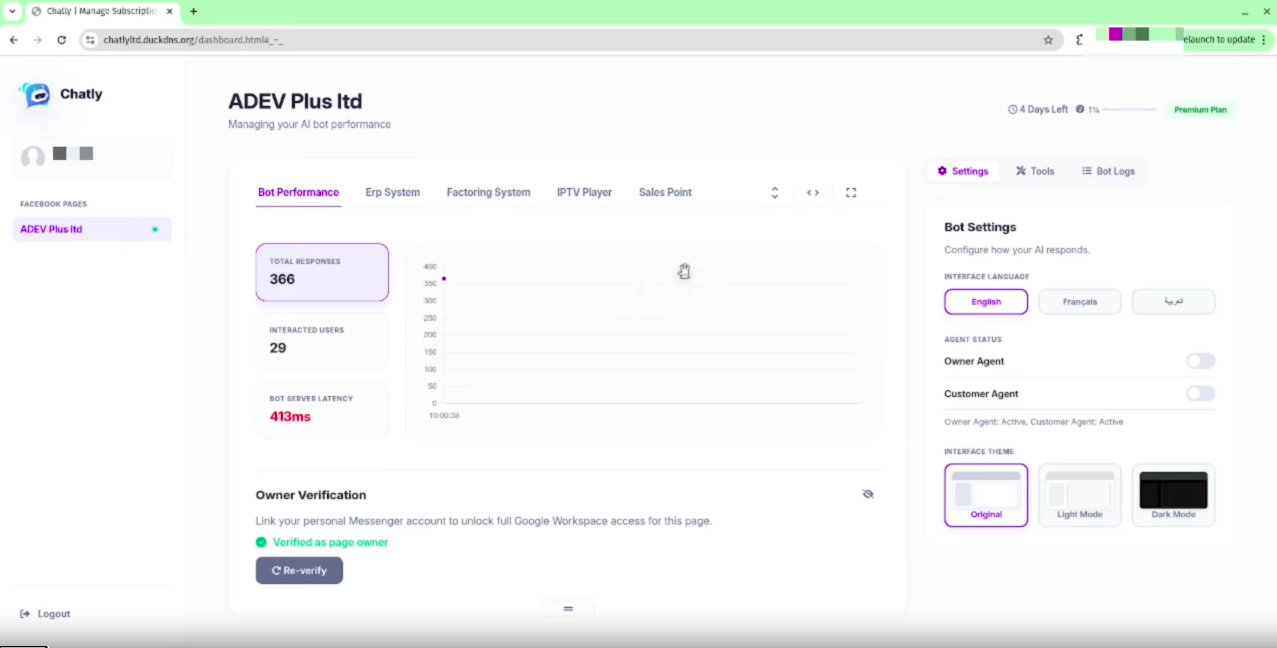
Task: Click the browser forward arrow
Action: [38, 40]
